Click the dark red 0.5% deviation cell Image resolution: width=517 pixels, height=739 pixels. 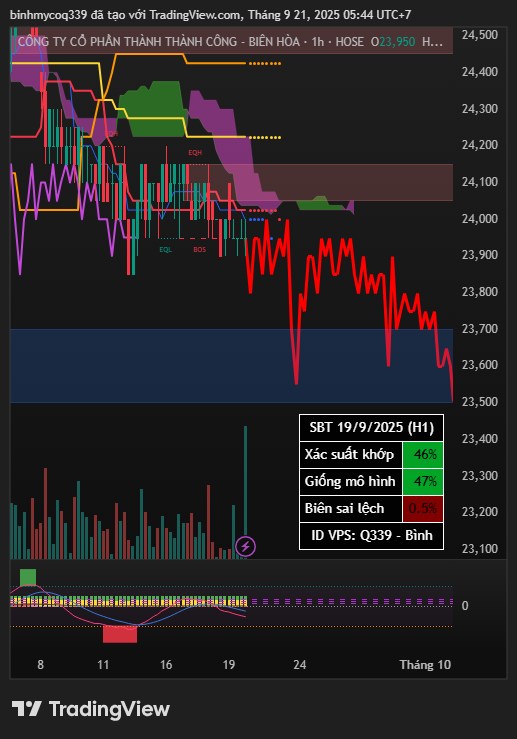423,509
